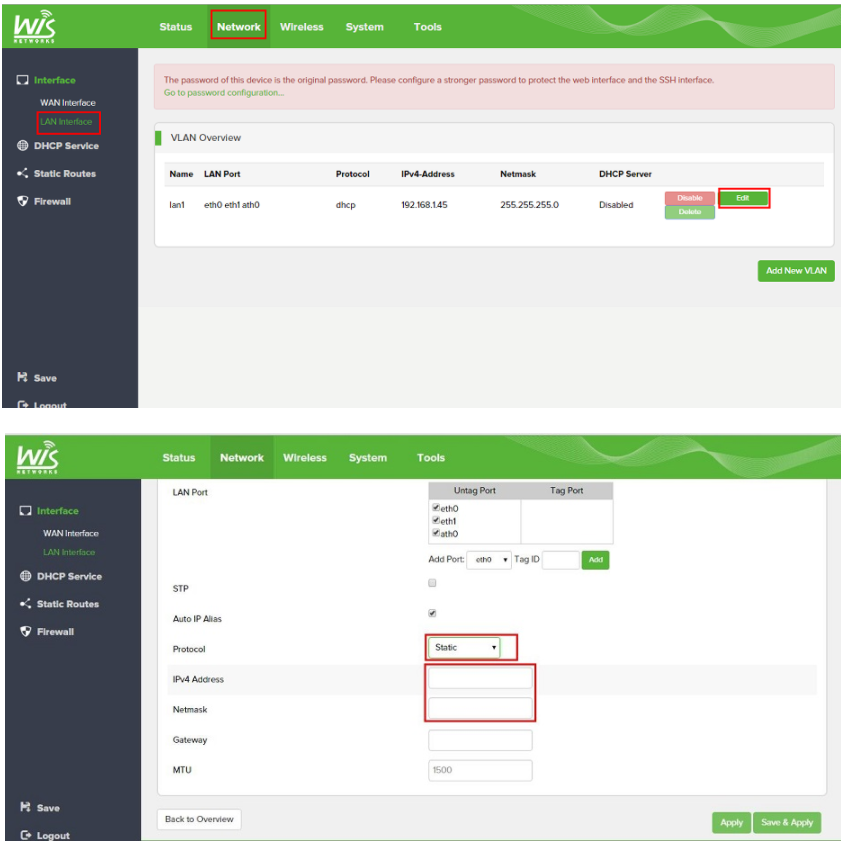Open the Add Port dropdown showing eth0
The width and height of the screenshot is (841, 844).
pyautogui.click(x=489, y=561)
